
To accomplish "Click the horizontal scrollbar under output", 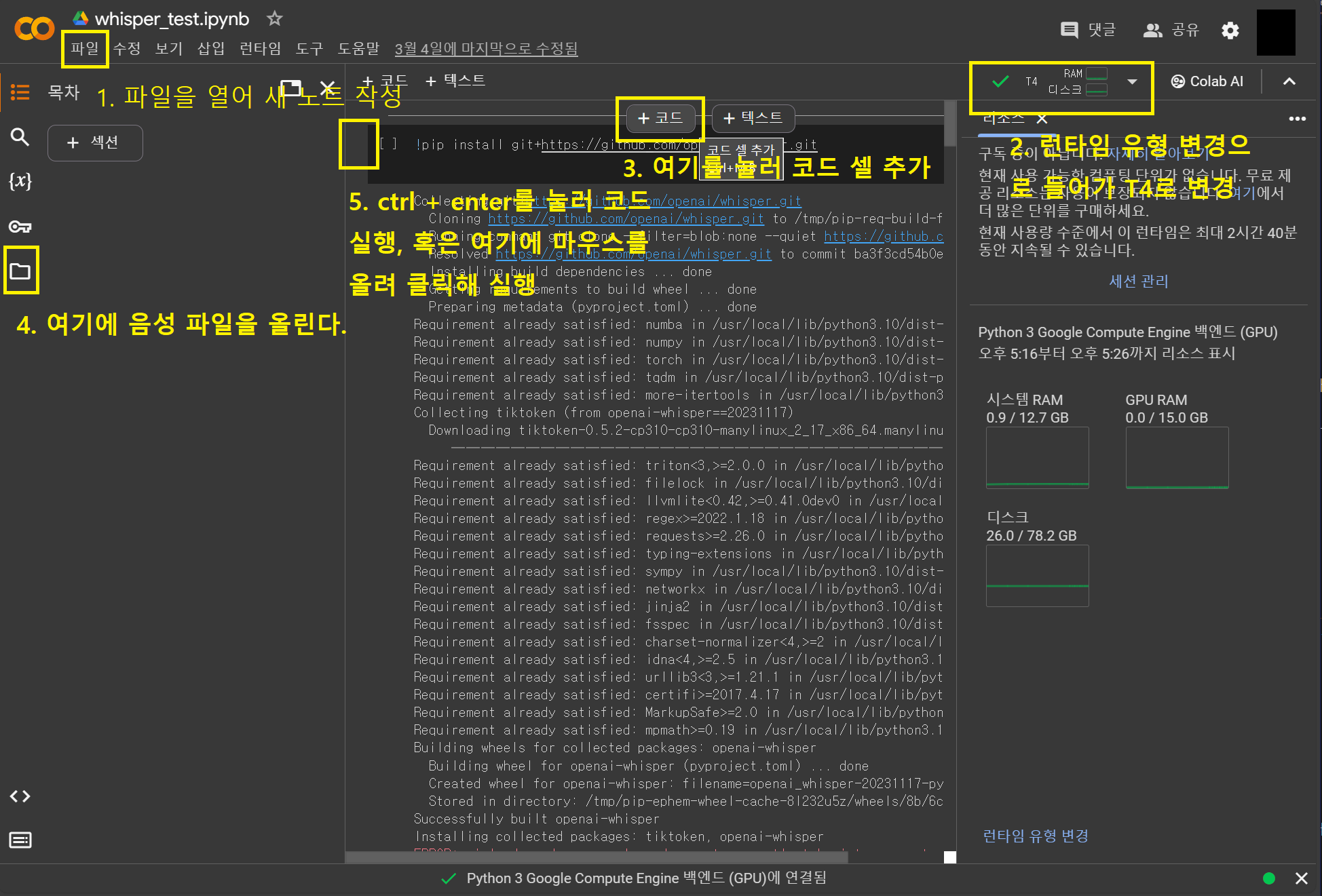I will [597, 857].
